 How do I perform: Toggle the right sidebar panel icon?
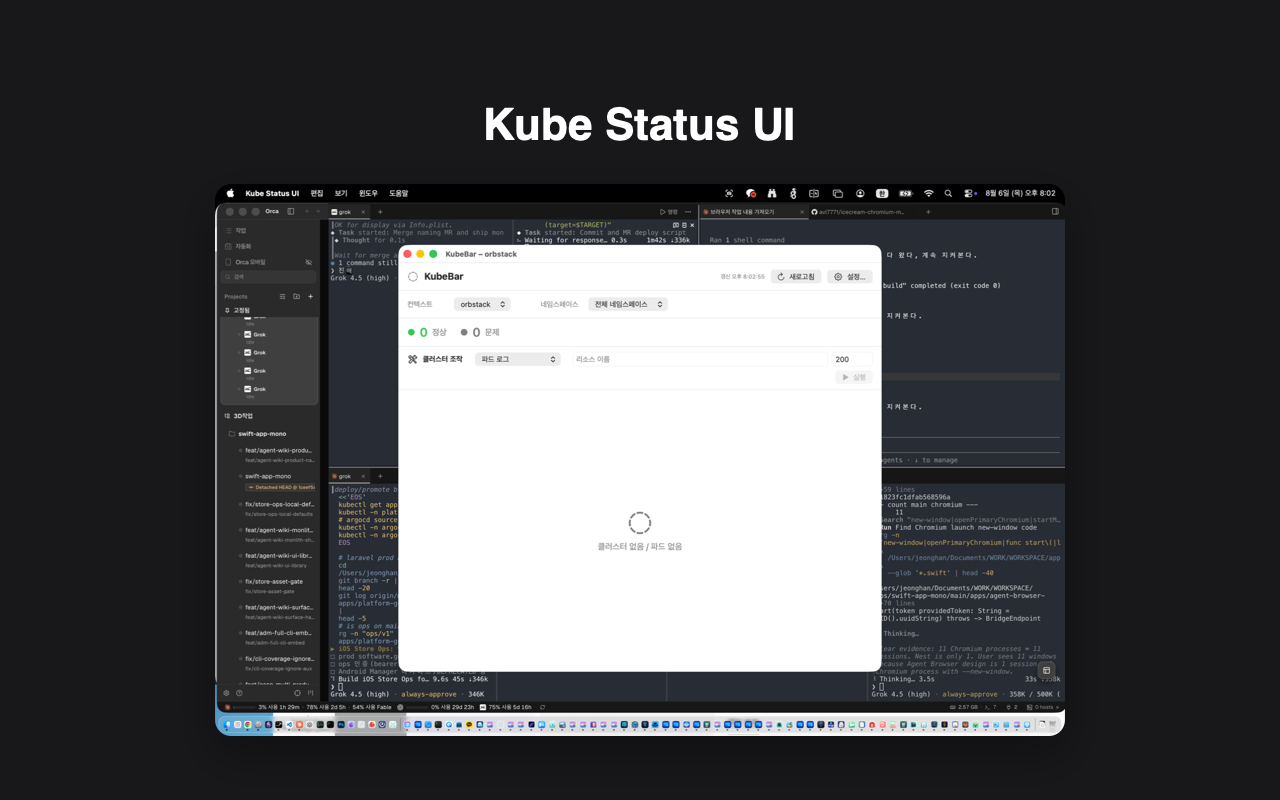pyautogui.click(x=1054, y=212)
